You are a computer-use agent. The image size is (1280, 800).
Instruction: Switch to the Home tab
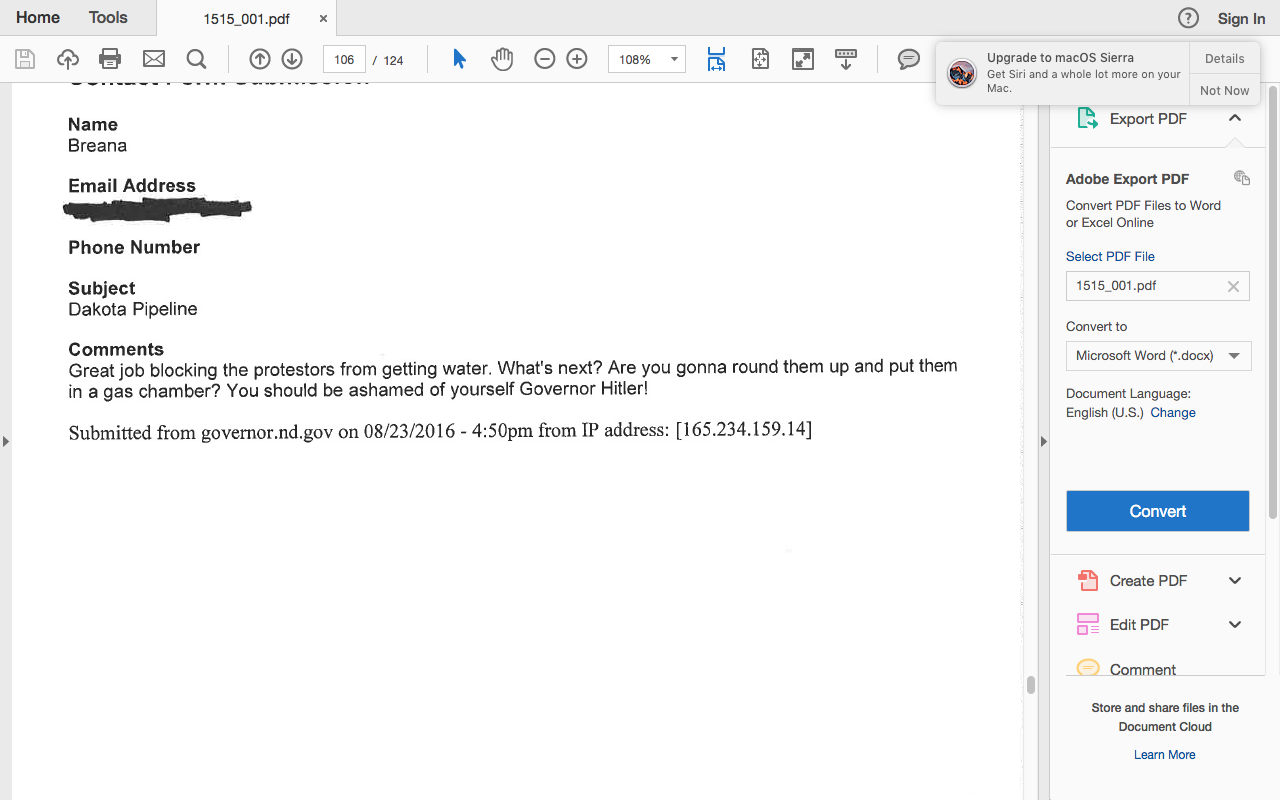point(38,18)
